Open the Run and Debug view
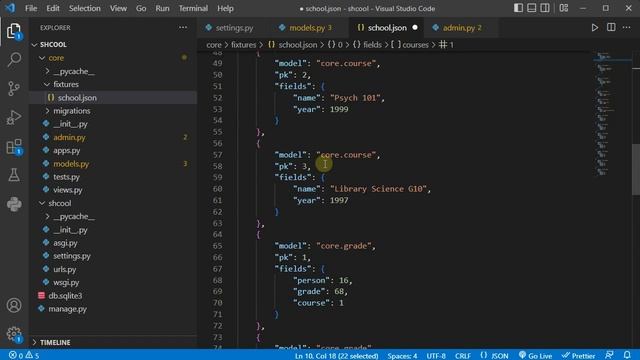This screenshot has height=360, width=640. 14,118
